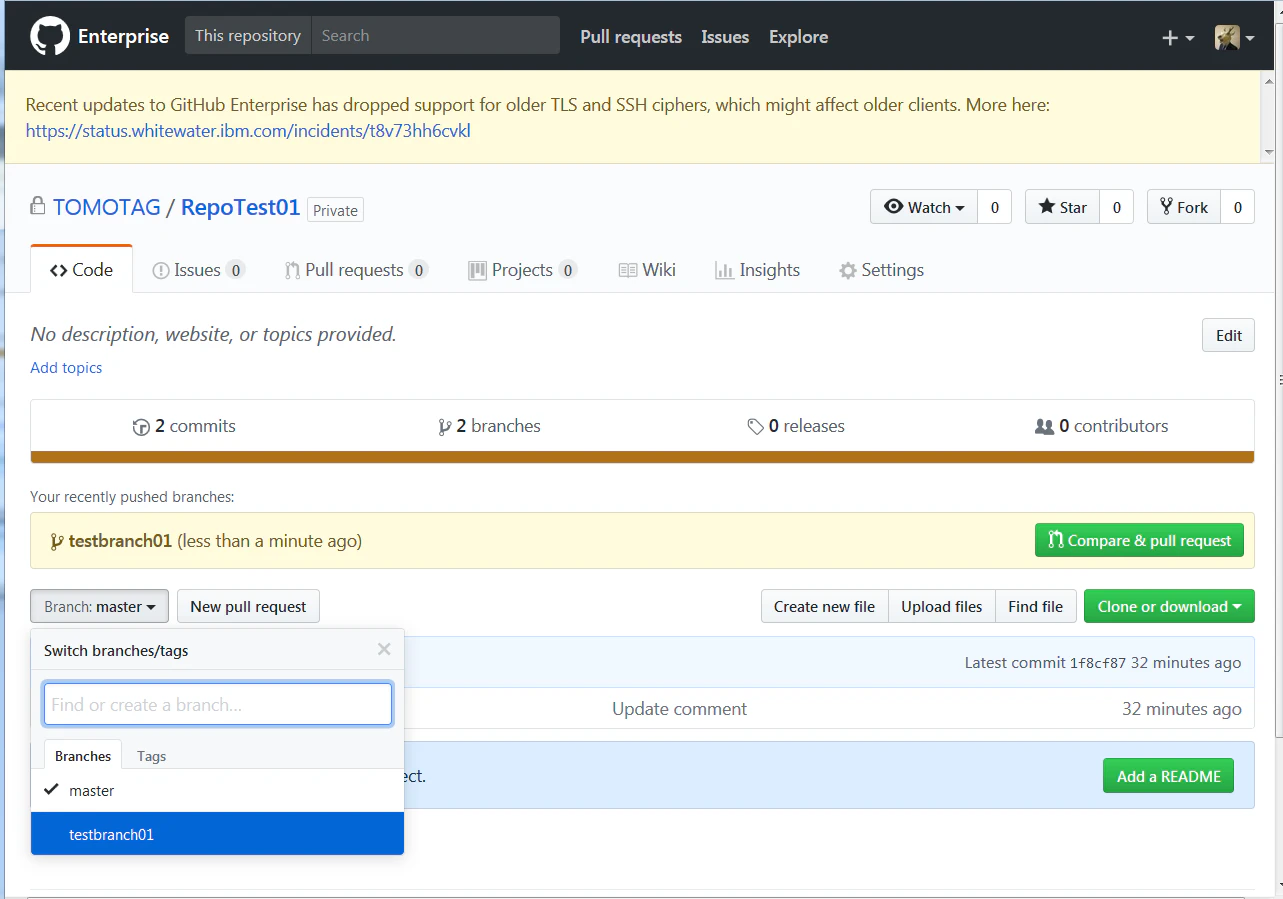This screenshot has height=899, width=1283.
Task: Expand the Watch dropdown
Action: coord(924,207)
